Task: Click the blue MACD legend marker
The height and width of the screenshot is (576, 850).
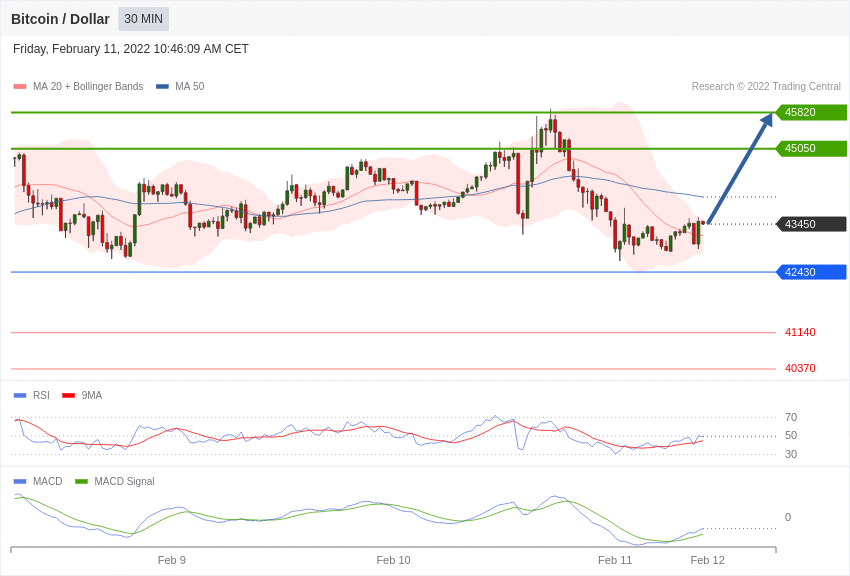Action: 20,482
